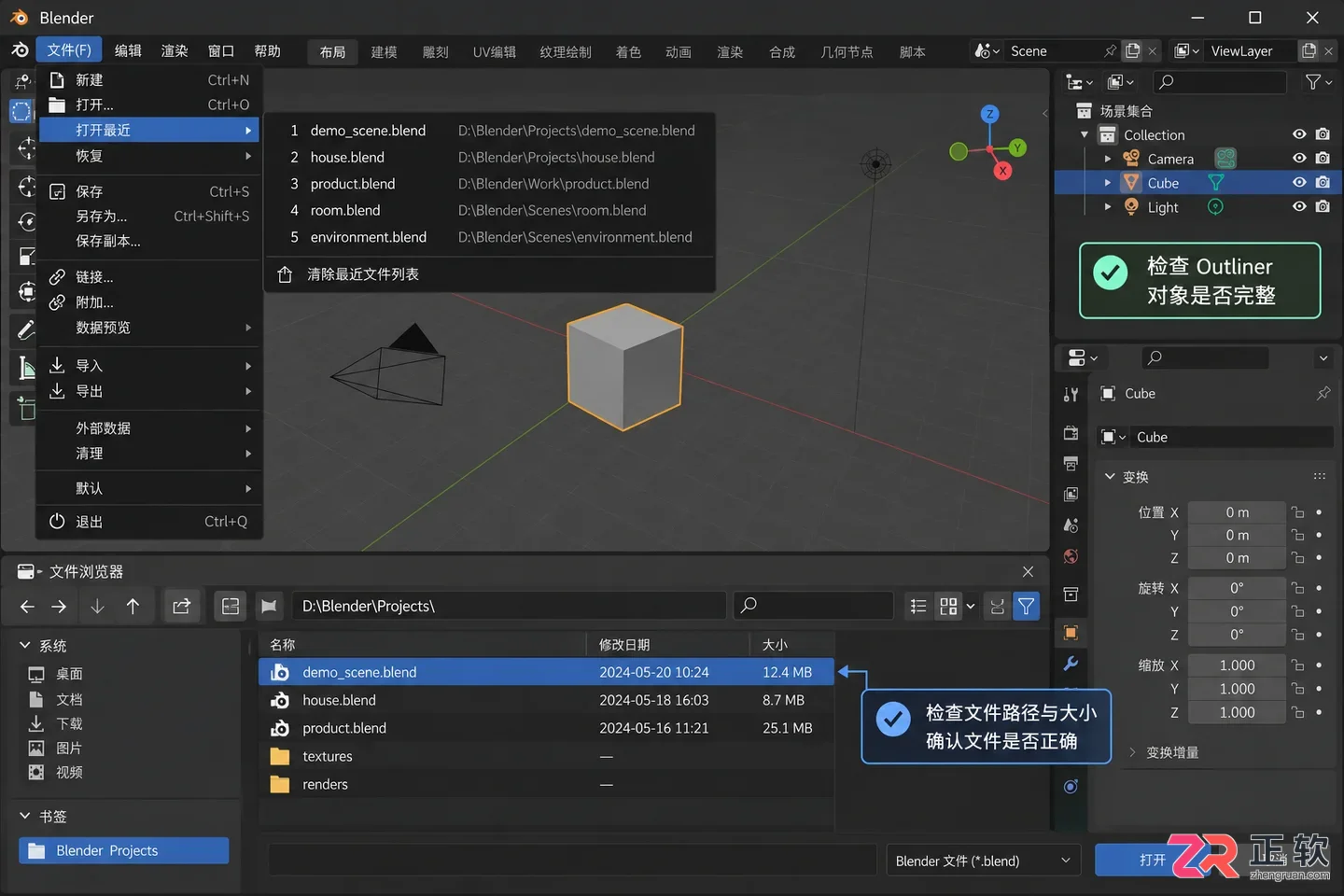
Task: Click the 缩放 X value field 1.000
Action: coord(1237,665)
